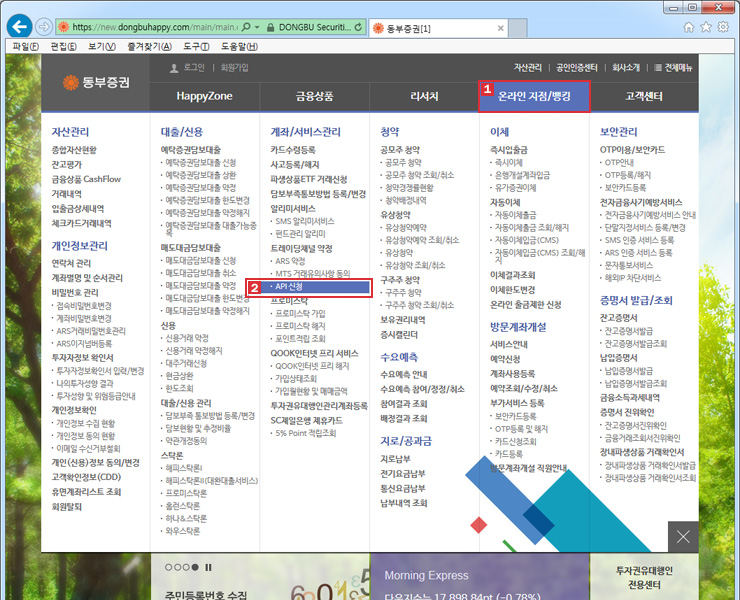
Task: Pause the banner slideshow
Action: point(208,567)
